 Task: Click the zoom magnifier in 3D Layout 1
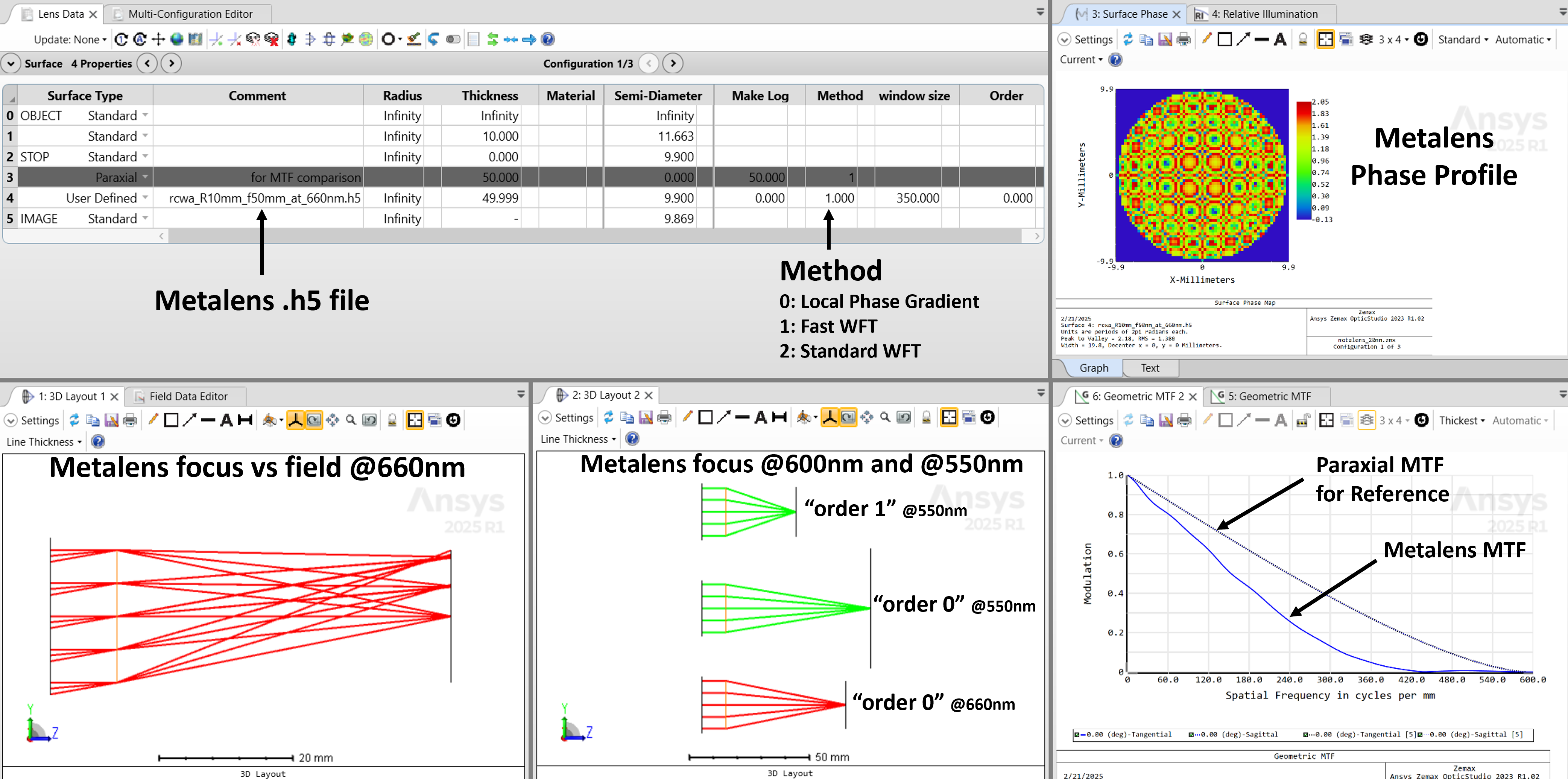pos(351,420)
